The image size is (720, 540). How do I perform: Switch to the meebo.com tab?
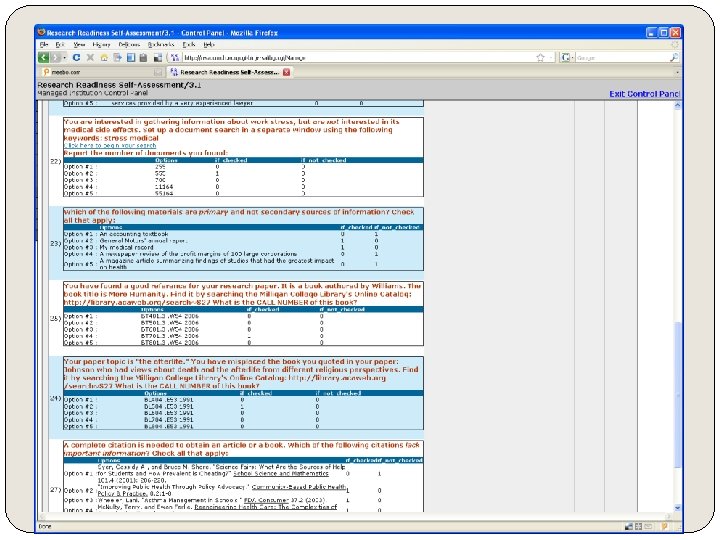coord(102,72)
